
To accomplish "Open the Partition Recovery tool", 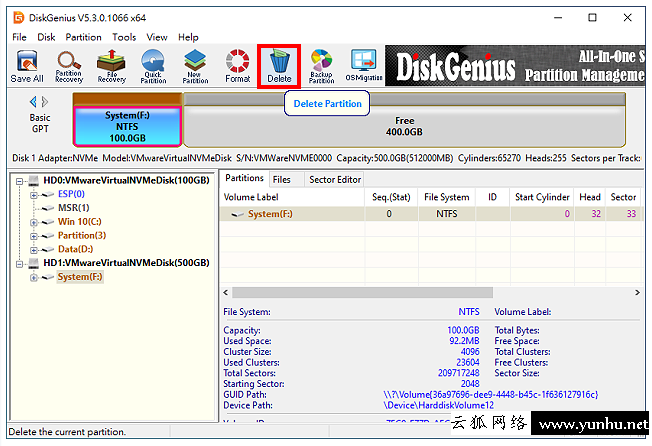I will click(x=69, y=66).
